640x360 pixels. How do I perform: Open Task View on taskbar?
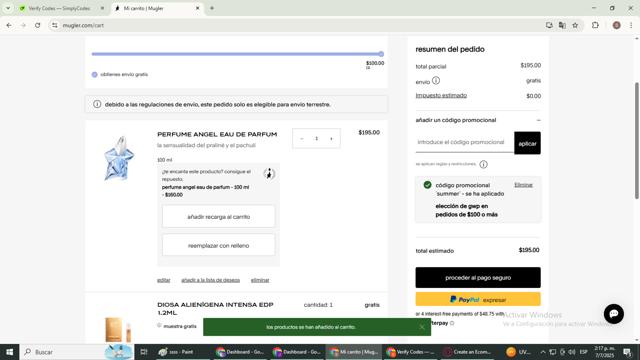[144, 352]
